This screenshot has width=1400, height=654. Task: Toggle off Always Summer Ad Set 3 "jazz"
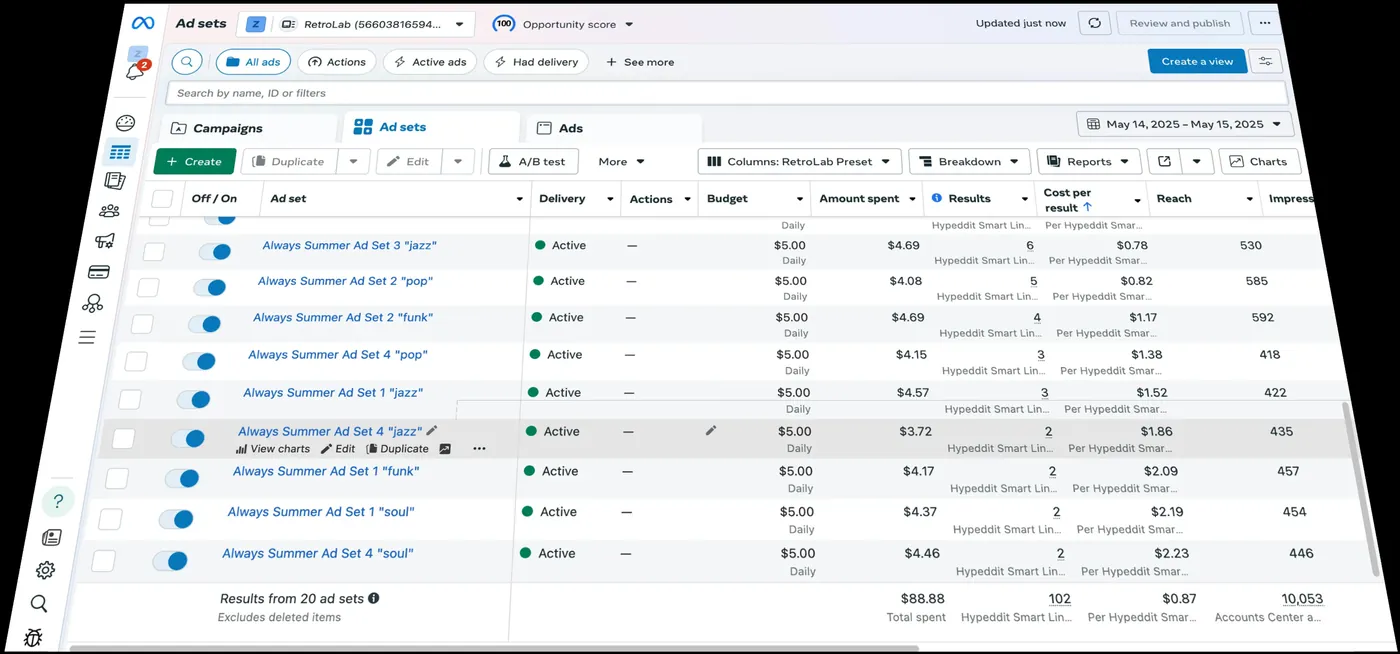215,251
